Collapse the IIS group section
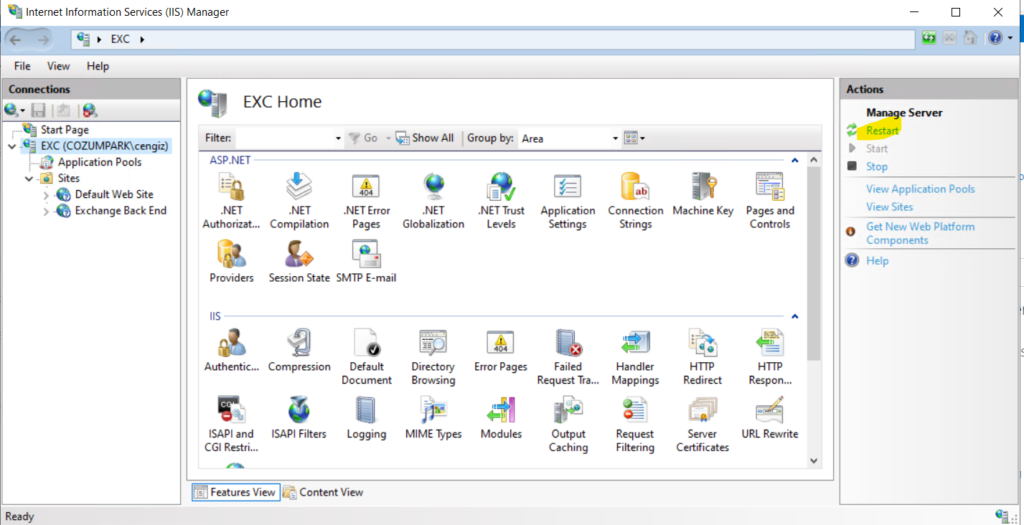The image size is (1024, 525). click(x=795, y=317)
